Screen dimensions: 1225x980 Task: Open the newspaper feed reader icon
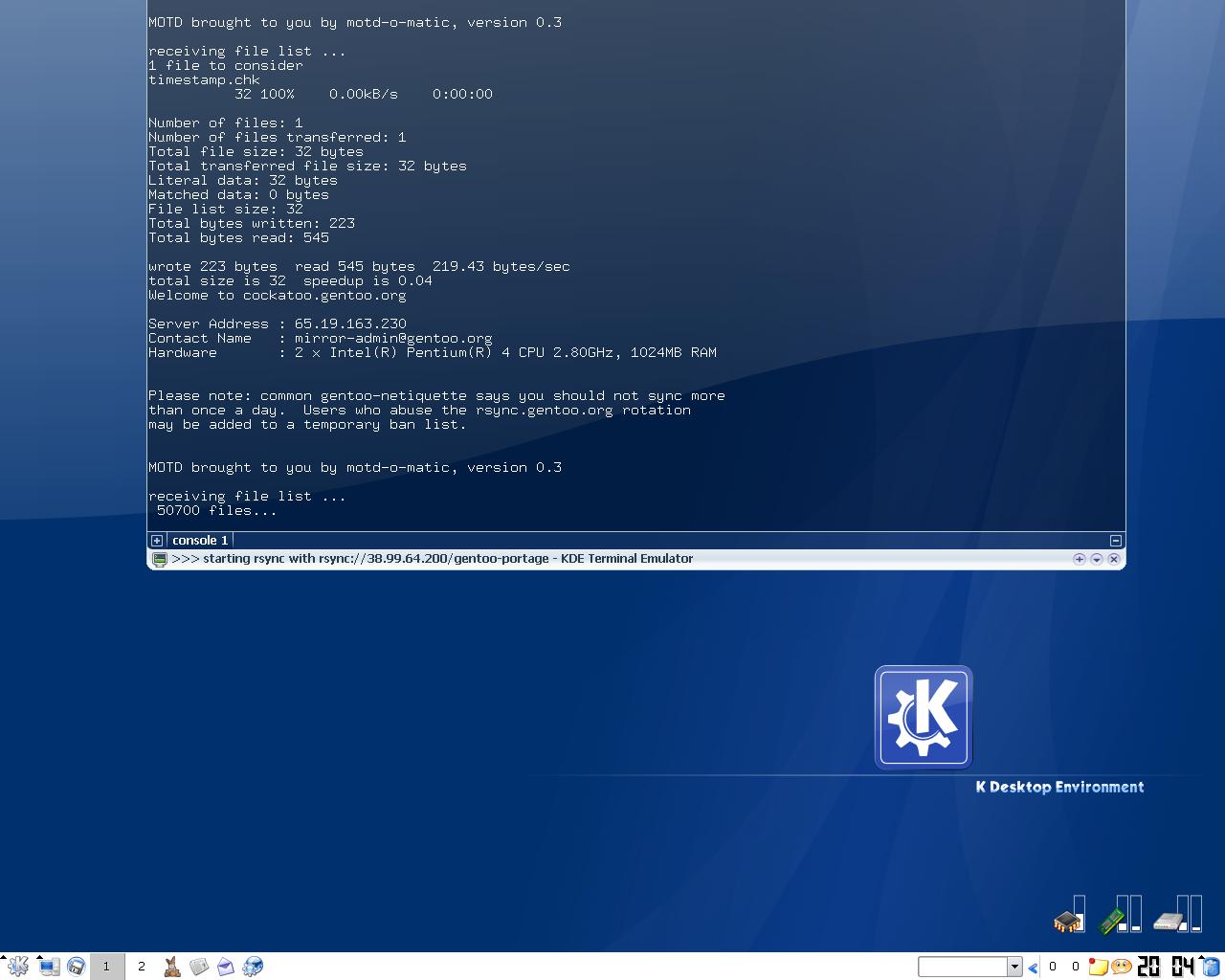click(x=199, y=967)
